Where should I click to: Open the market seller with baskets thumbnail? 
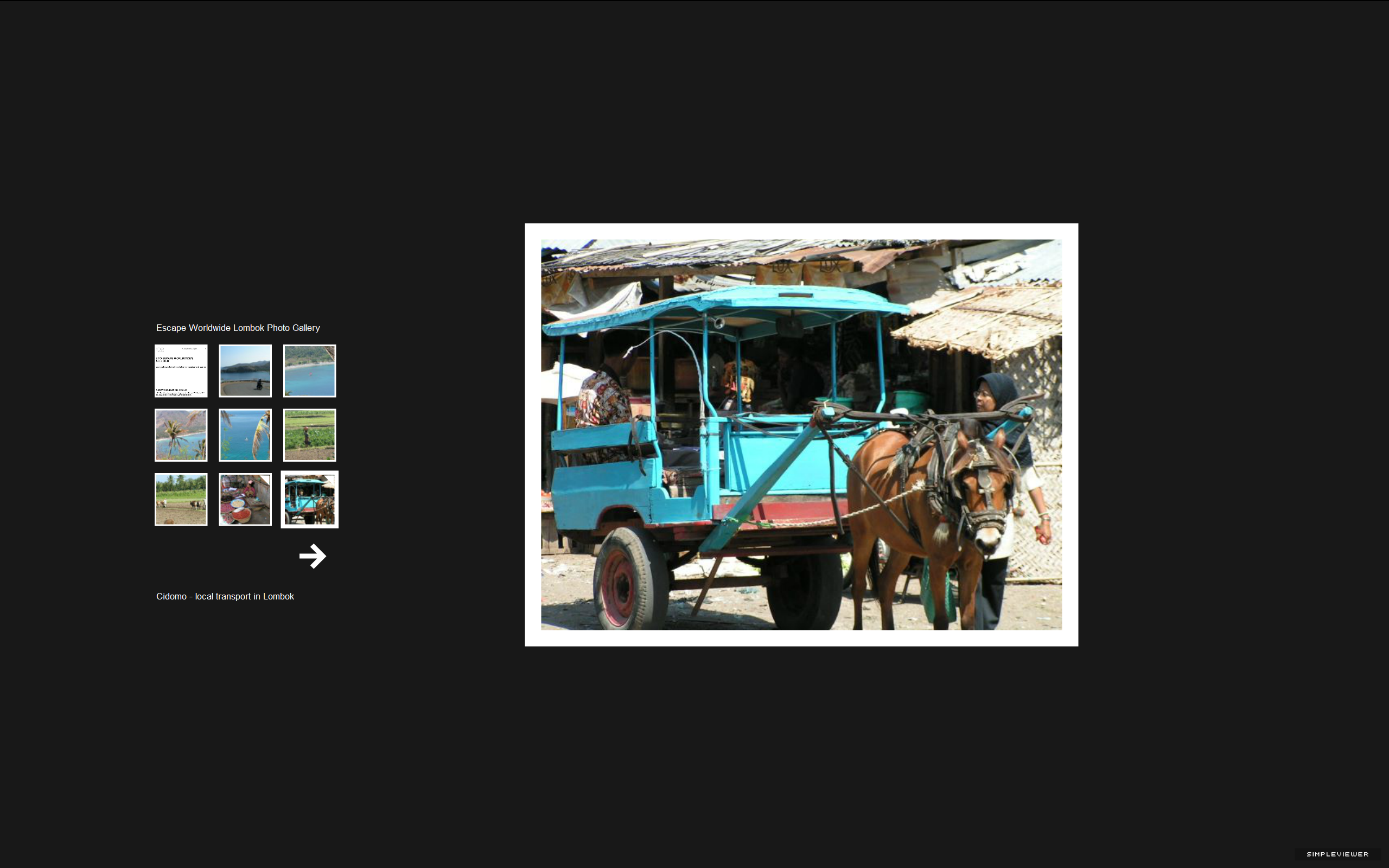coord(245,500)
